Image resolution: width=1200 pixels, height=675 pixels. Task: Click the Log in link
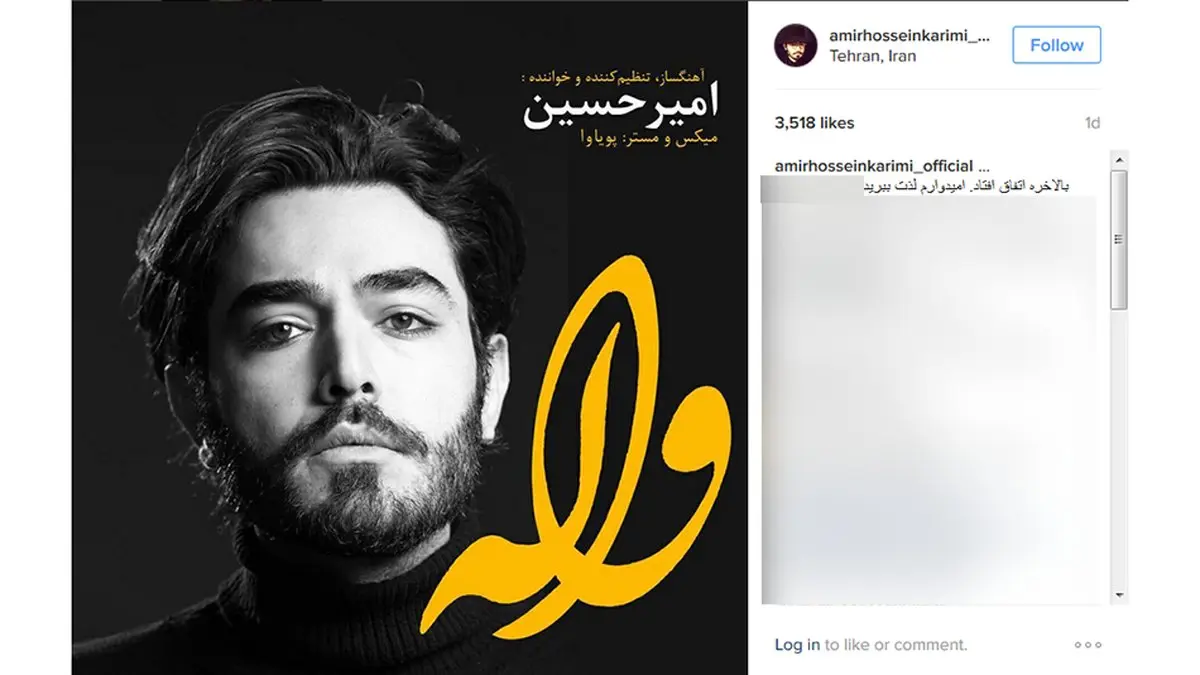point(797,645)
